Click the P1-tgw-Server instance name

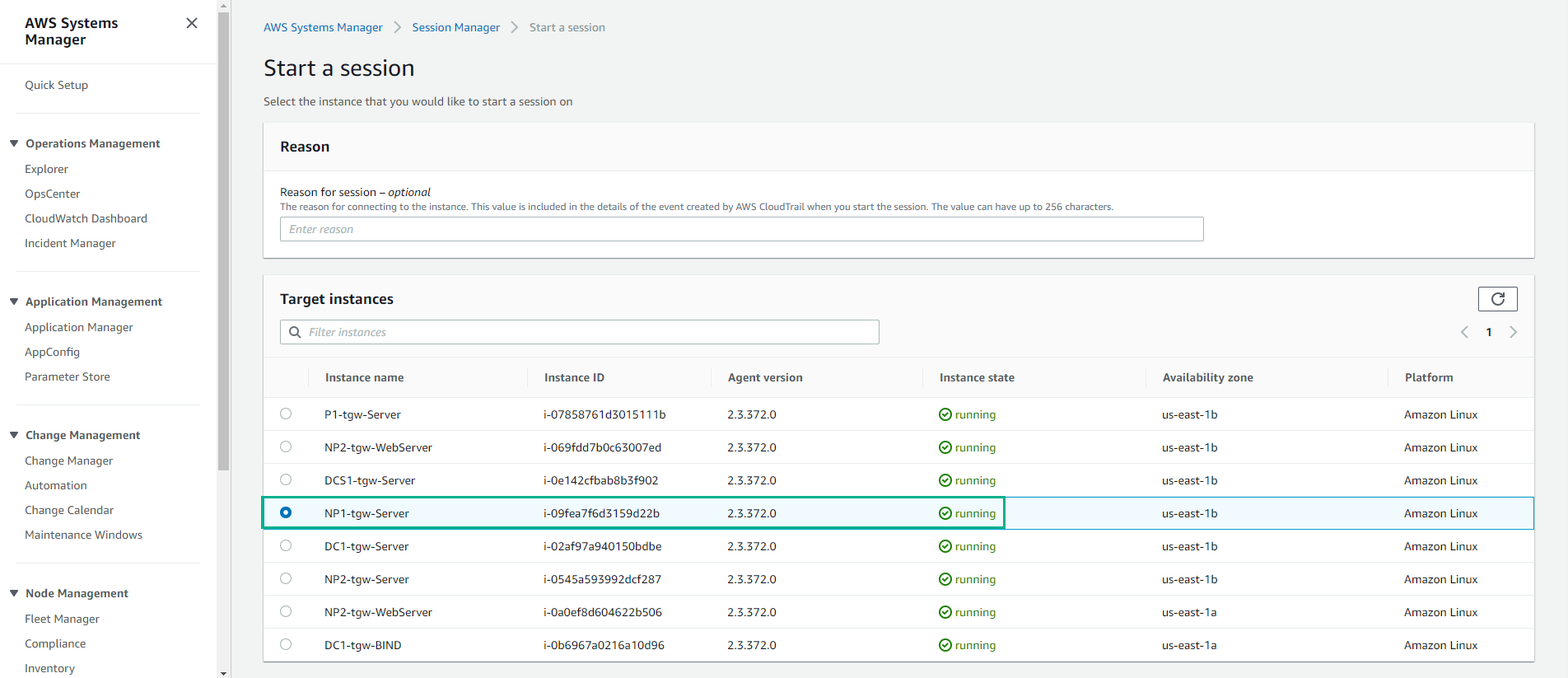coord(362,414)
